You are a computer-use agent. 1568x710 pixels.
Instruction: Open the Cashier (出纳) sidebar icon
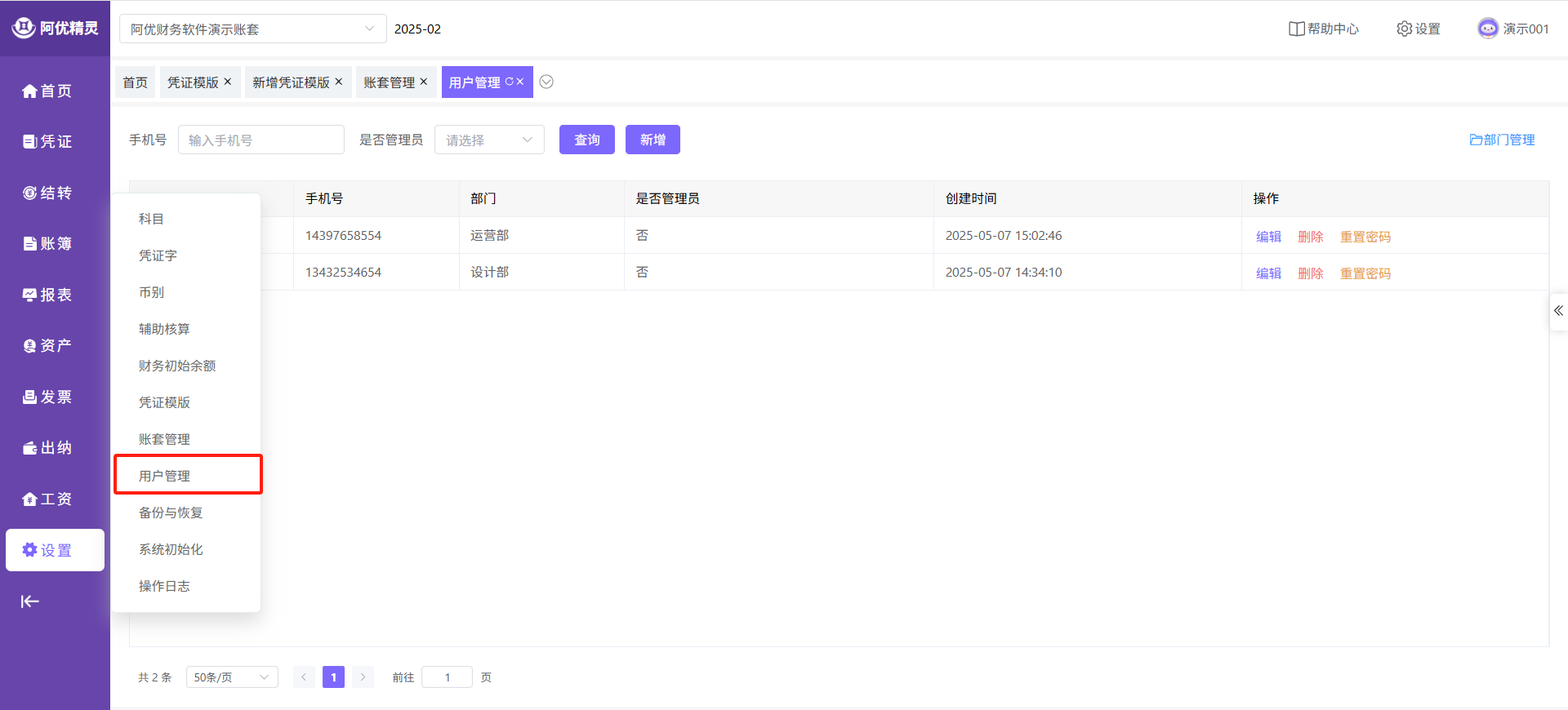pos(29,448)
